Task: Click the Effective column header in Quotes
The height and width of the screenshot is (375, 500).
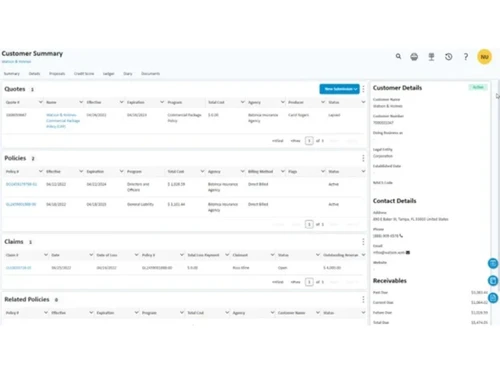Action: [x=94, y=102]
